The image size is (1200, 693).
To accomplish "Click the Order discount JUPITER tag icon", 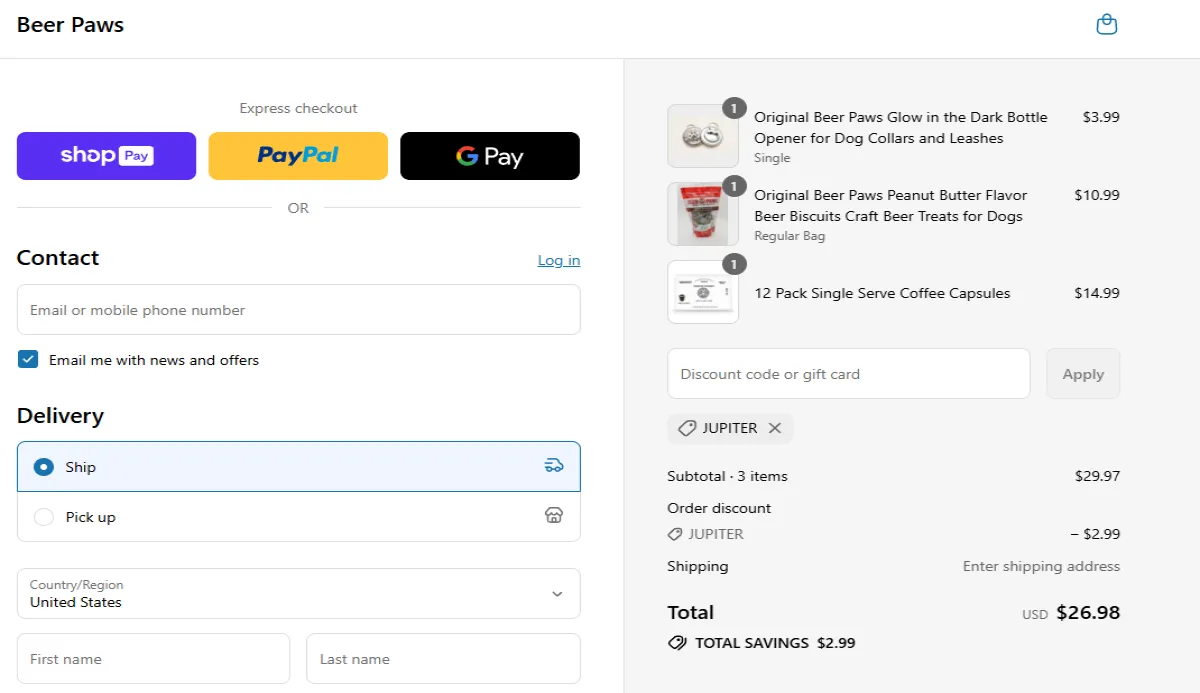I will click(x=675, y=534).
